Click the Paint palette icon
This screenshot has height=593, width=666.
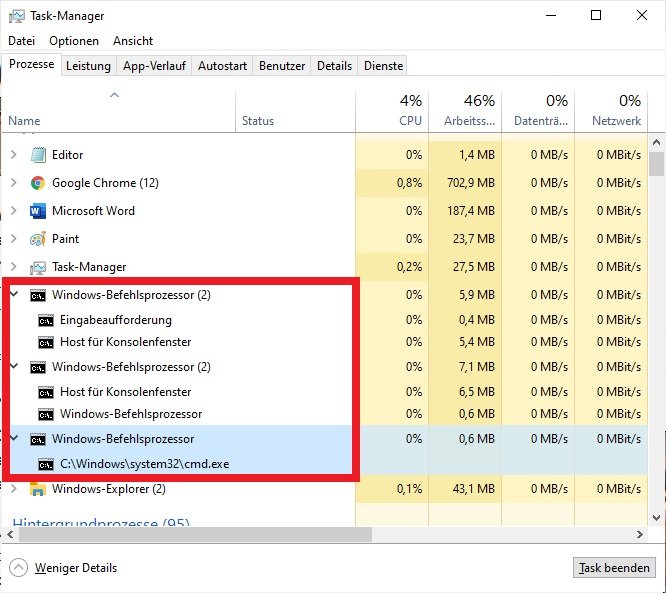38,239
